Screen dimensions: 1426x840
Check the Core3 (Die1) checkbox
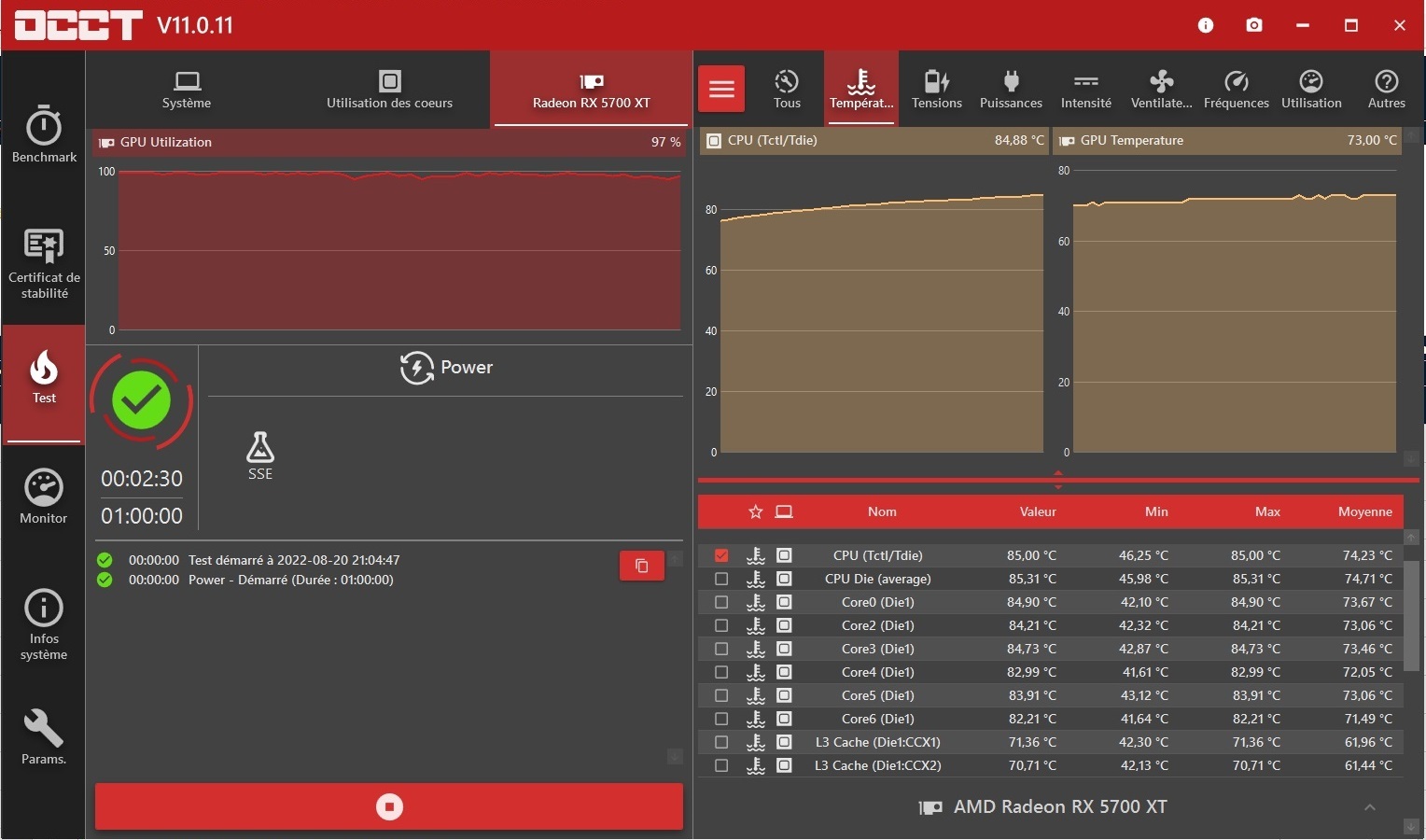(721, 649)
